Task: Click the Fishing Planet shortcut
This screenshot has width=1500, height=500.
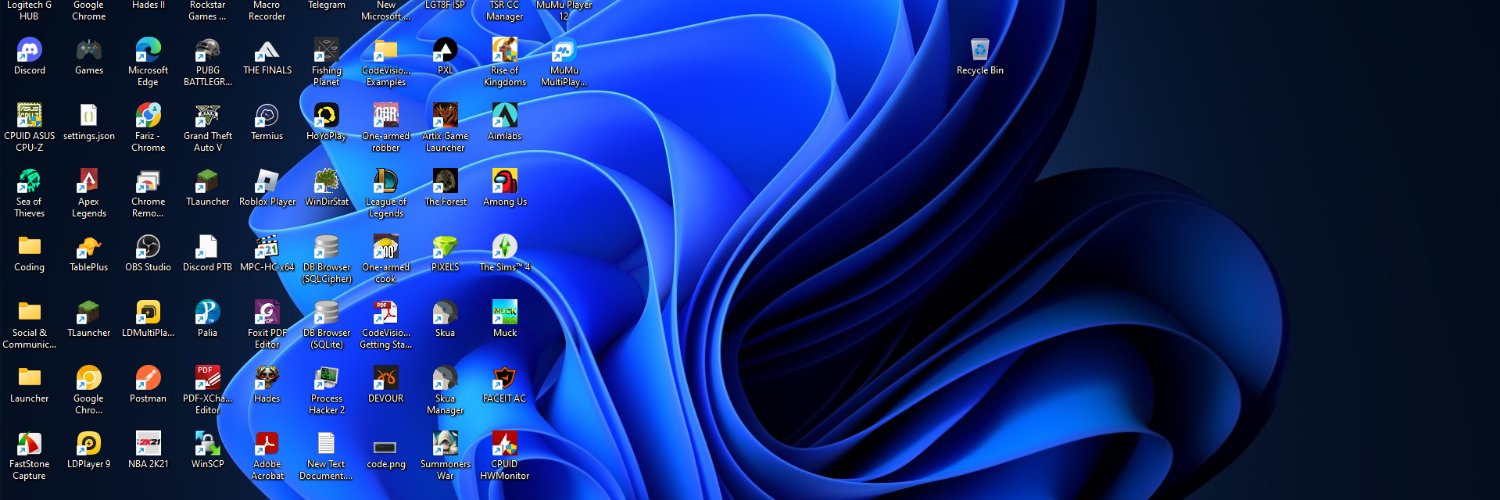Action: pos(326,50)
